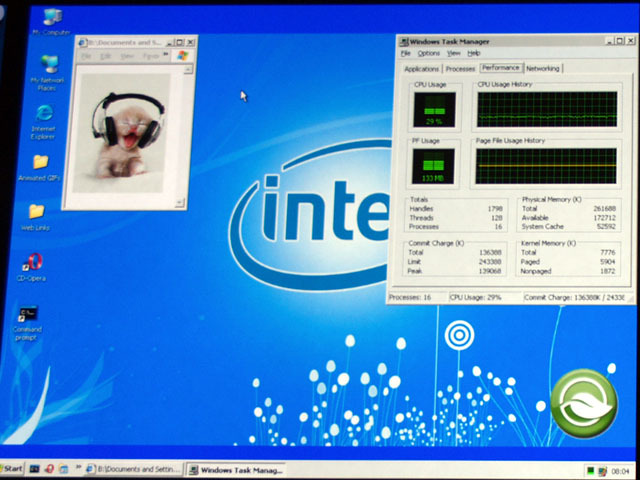Click the browser scrollbar down arrow
Viewport: 640px width, 480px height.
click(x=180, y=203)
